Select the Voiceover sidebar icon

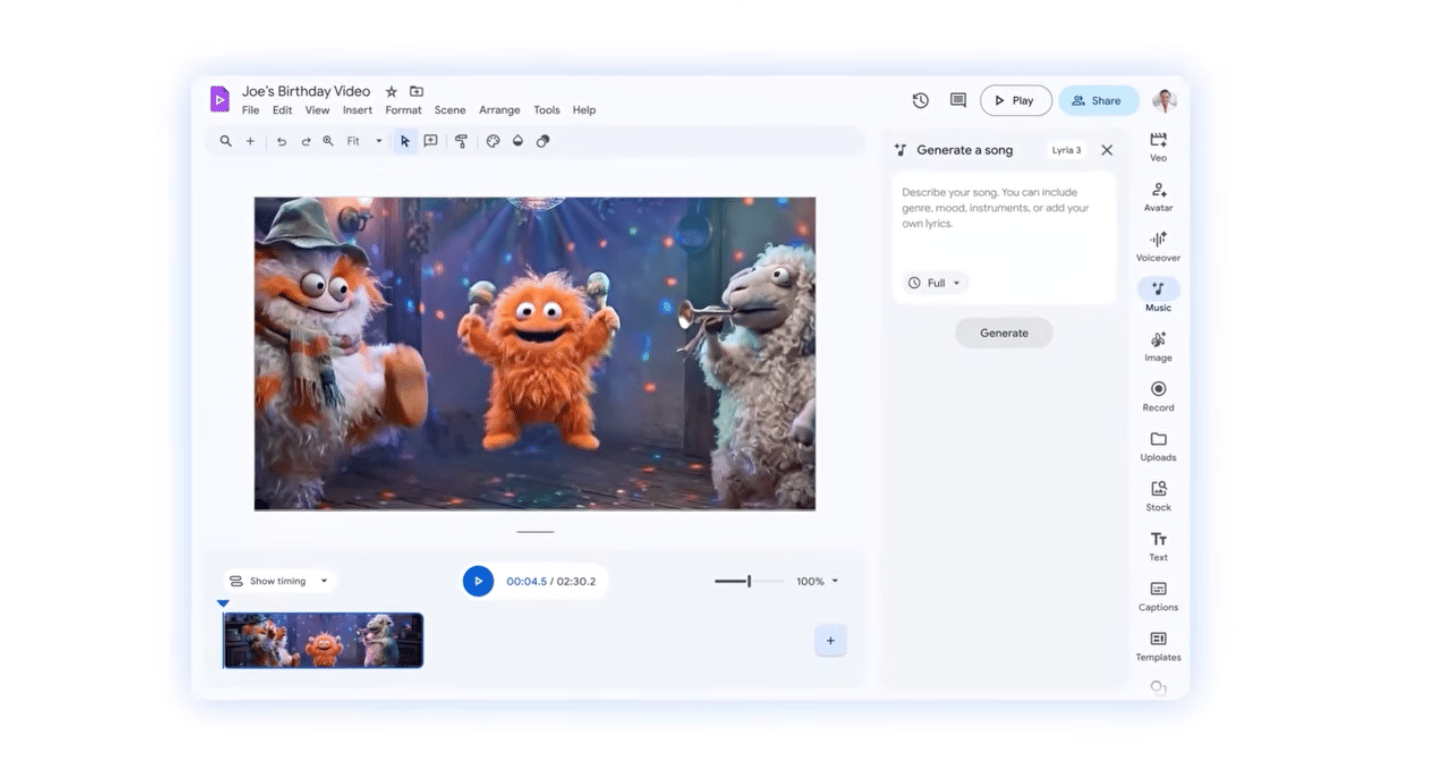pyautogui.click(x=1158, y=246)
